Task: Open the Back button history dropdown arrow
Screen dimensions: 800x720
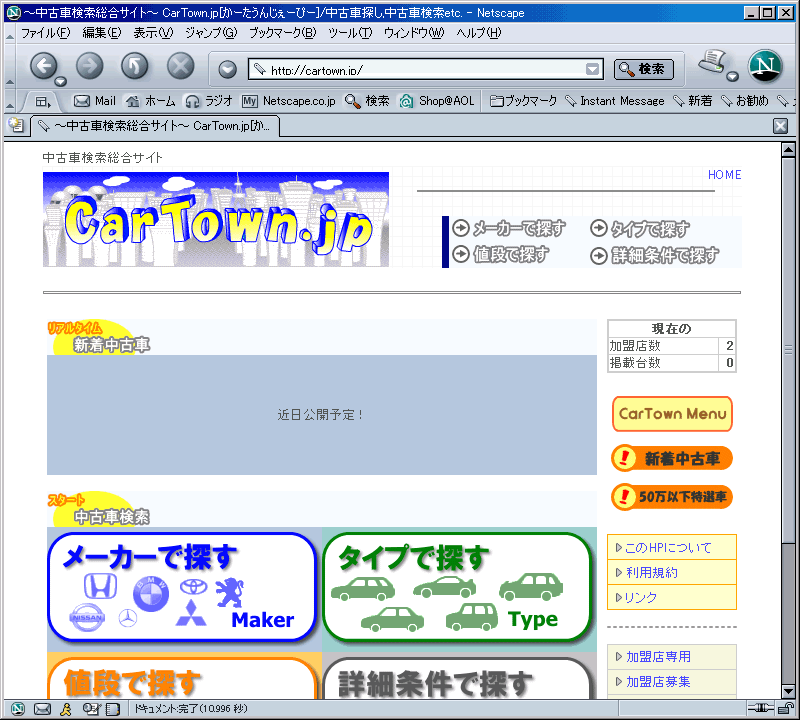Action: click(61, 81)
